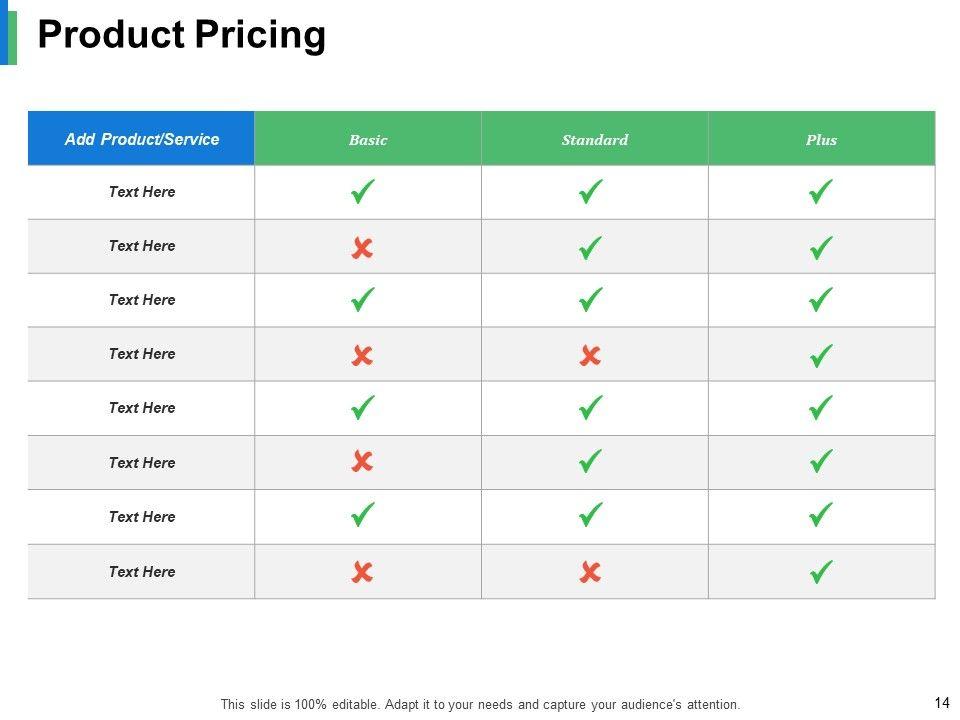Click the Product Pricing slide title
The height and width of the screenshot is (720, 960).
tap(181, 35)
